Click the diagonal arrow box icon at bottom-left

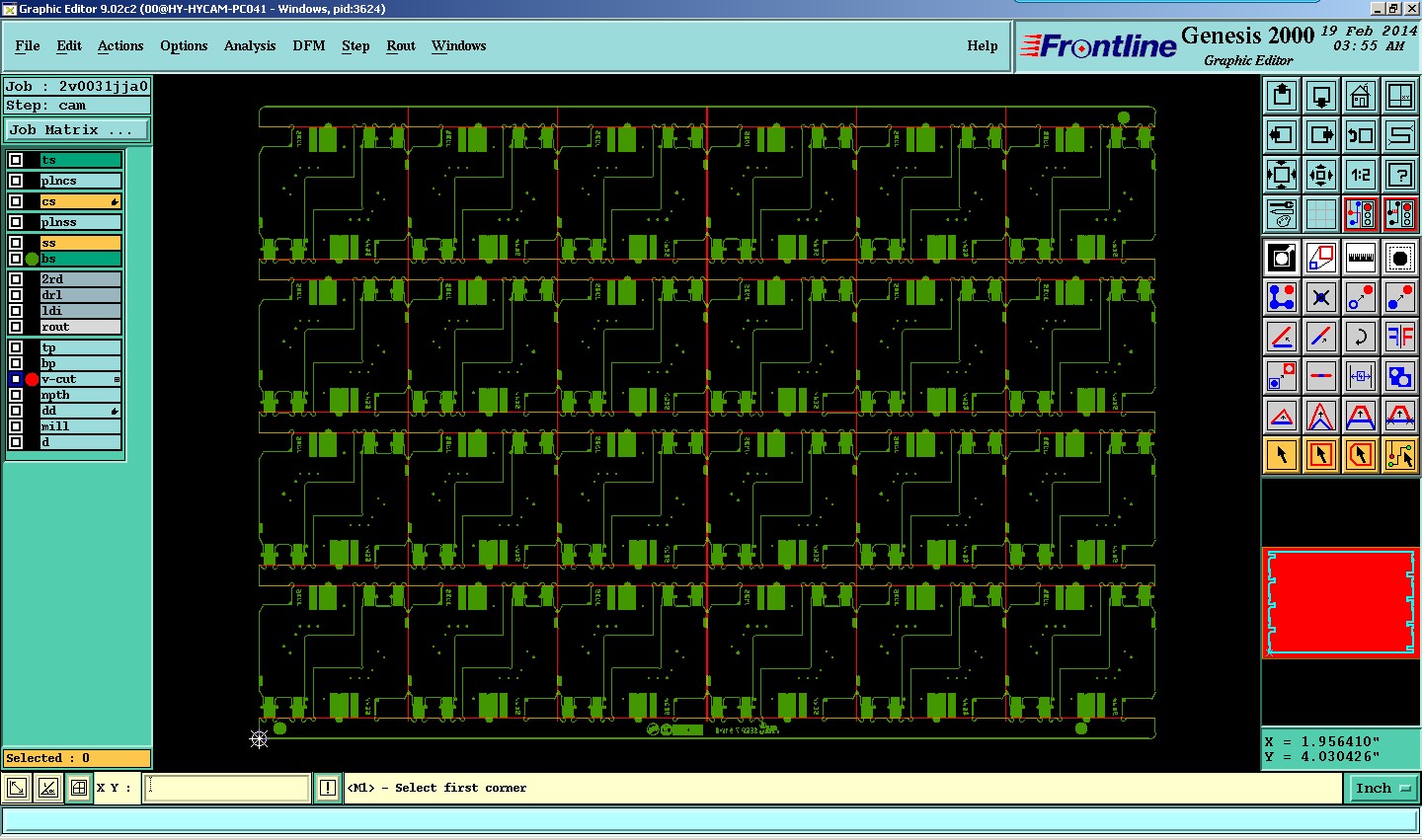click(x=17, y=788)
